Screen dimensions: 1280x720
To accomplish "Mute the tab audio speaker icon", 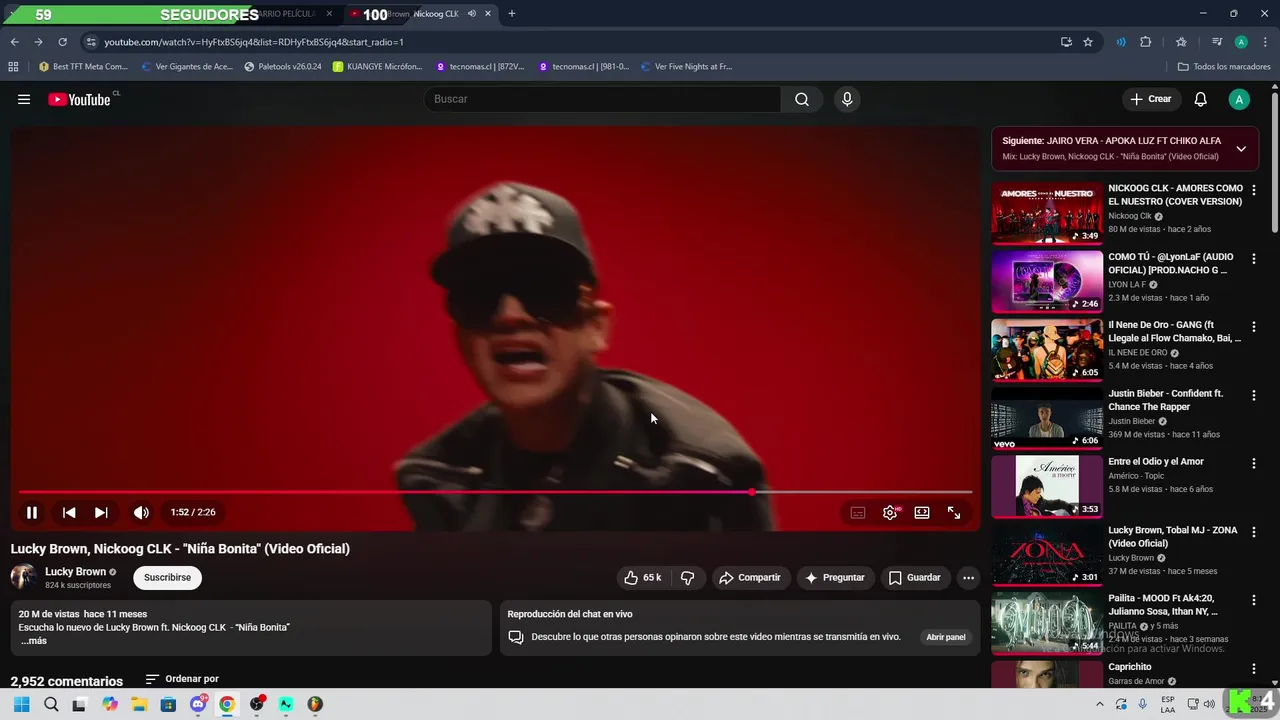I will pyautogui.click(x=471, y=14).
